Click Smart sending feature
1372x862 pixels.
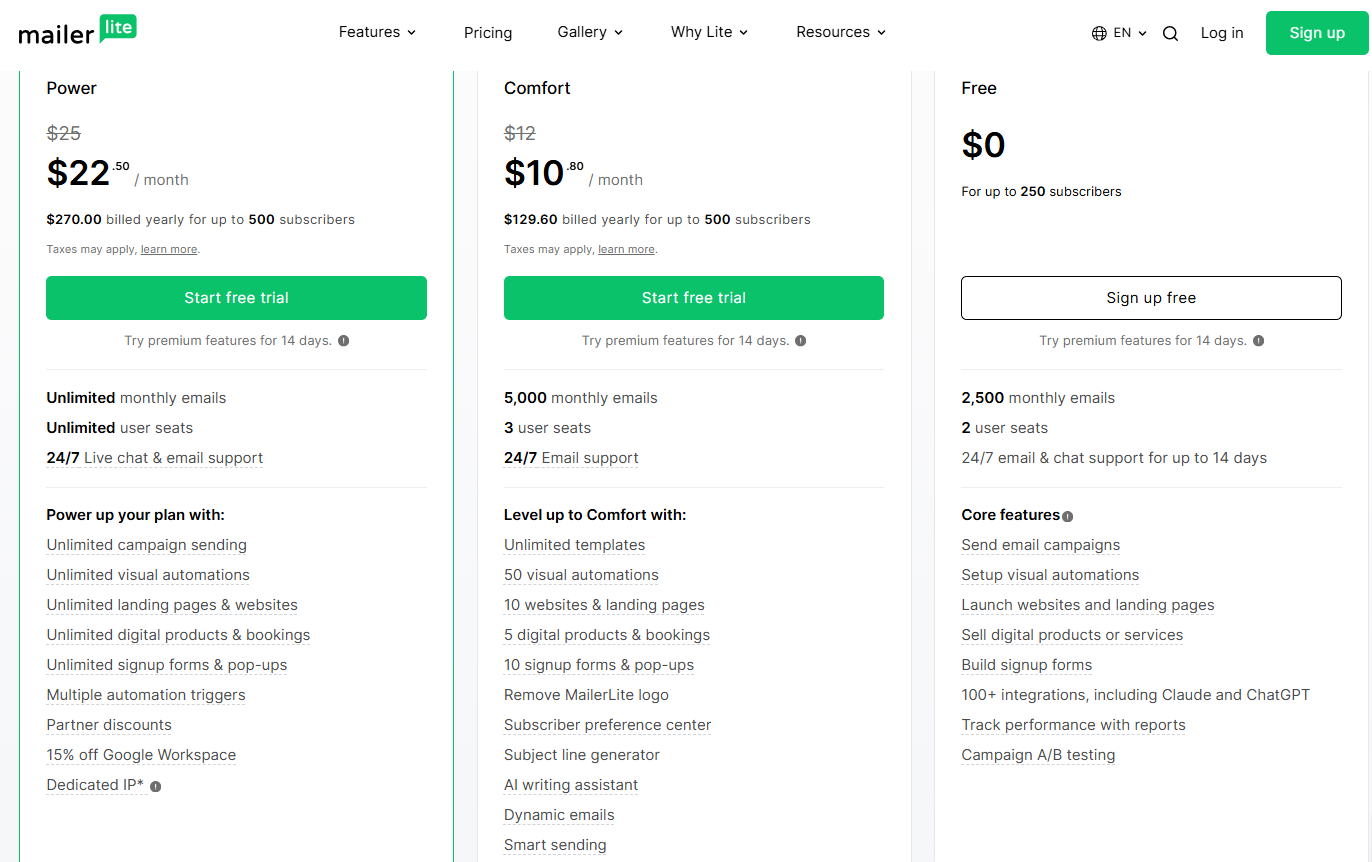[555, 845]
